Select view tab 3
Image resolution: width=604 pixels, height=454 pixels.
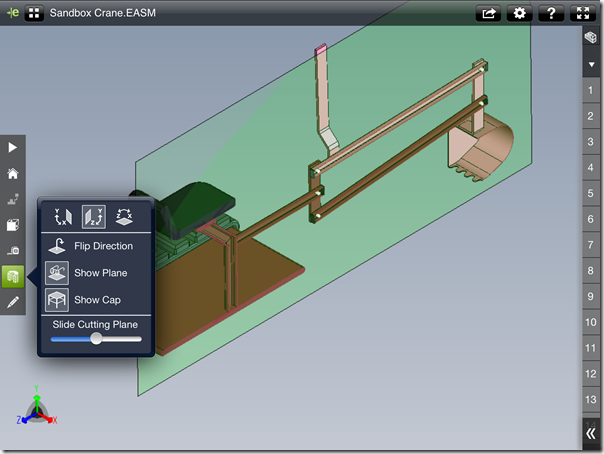(x=591, y=142)
